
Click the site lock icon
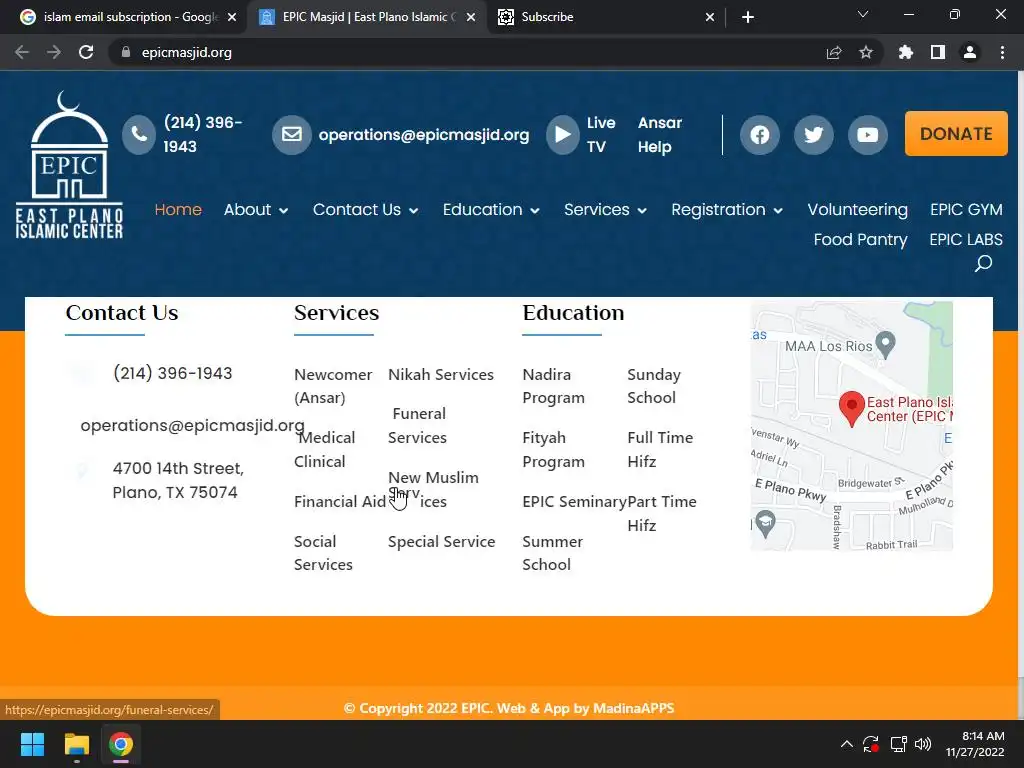[x=126, y=52]
